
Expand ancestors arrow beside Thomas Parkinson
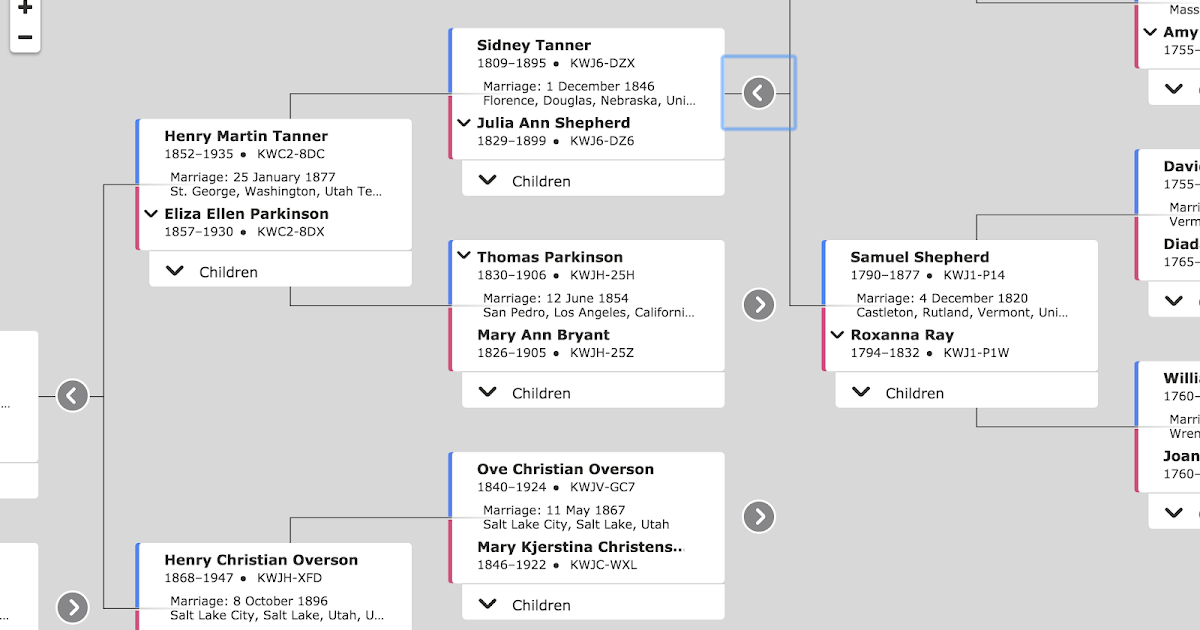tap(759, 304)
